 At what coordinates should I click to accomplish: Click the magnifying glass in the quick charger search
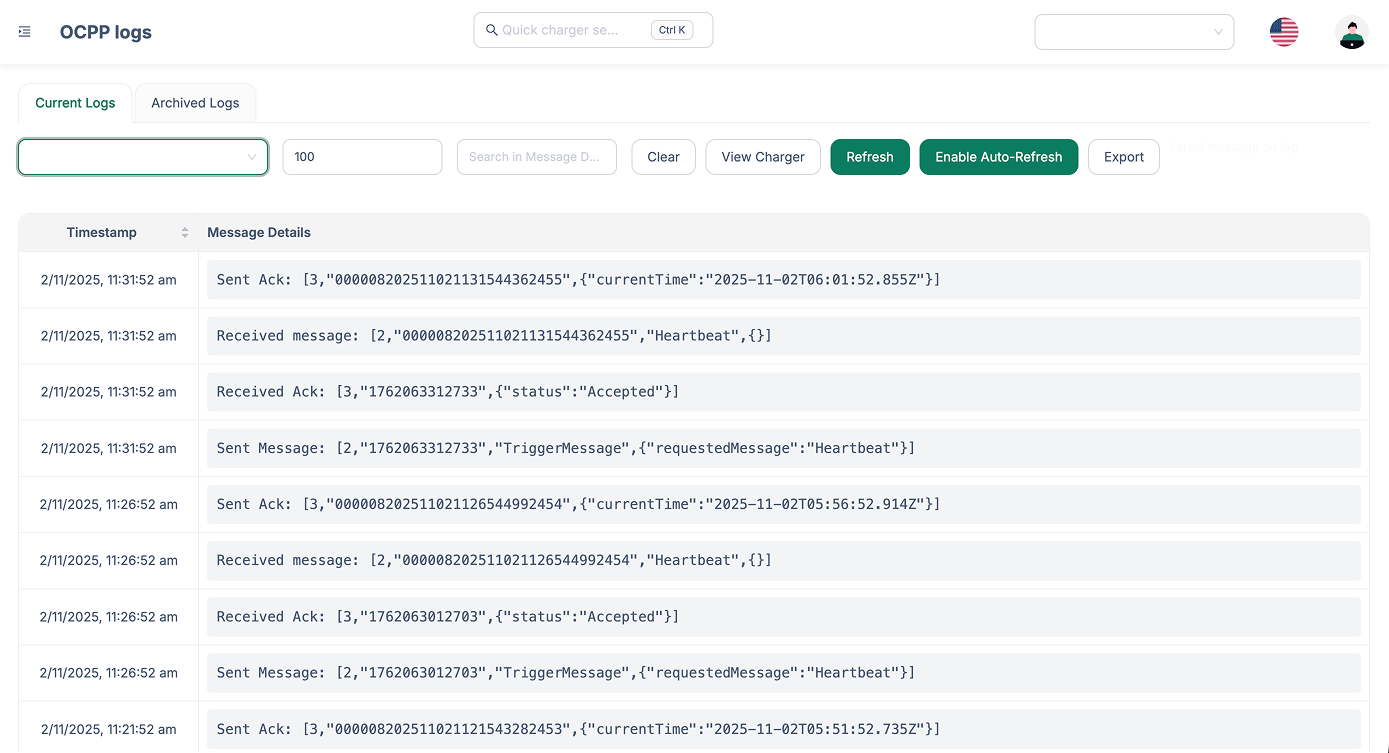coord(491,30)
